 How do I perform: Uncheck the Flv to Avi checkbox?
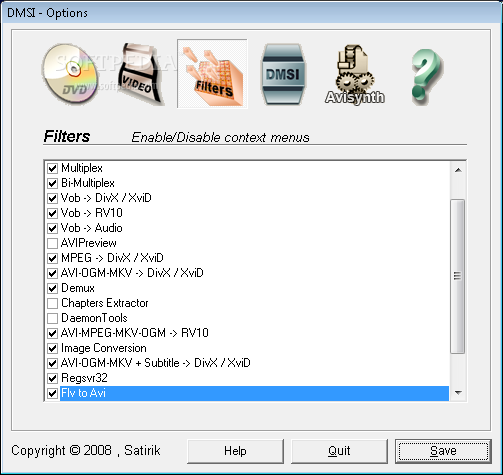coord(52,393)
